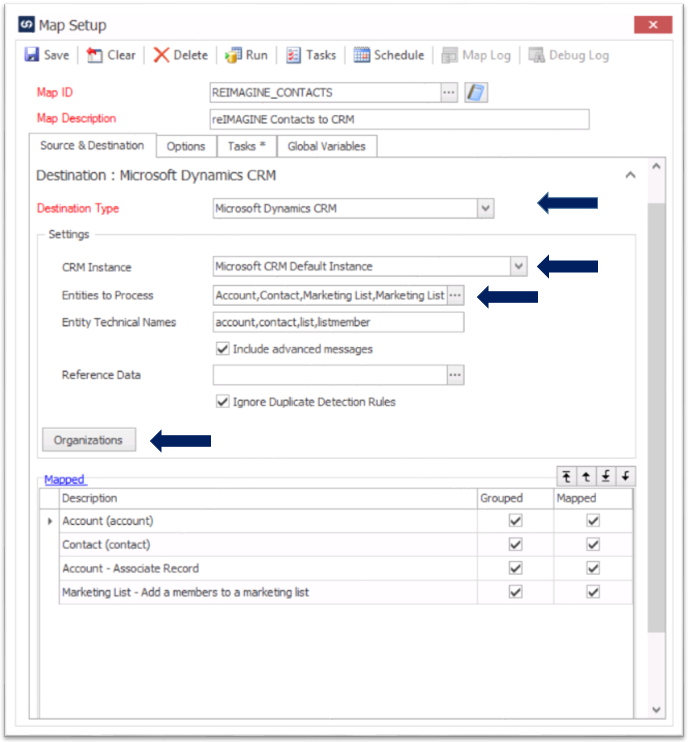Click the Description column header

[268, 498]
